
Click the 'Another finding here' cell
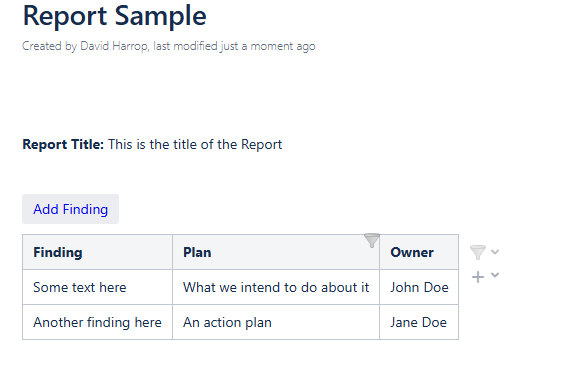tap(98, 322)
